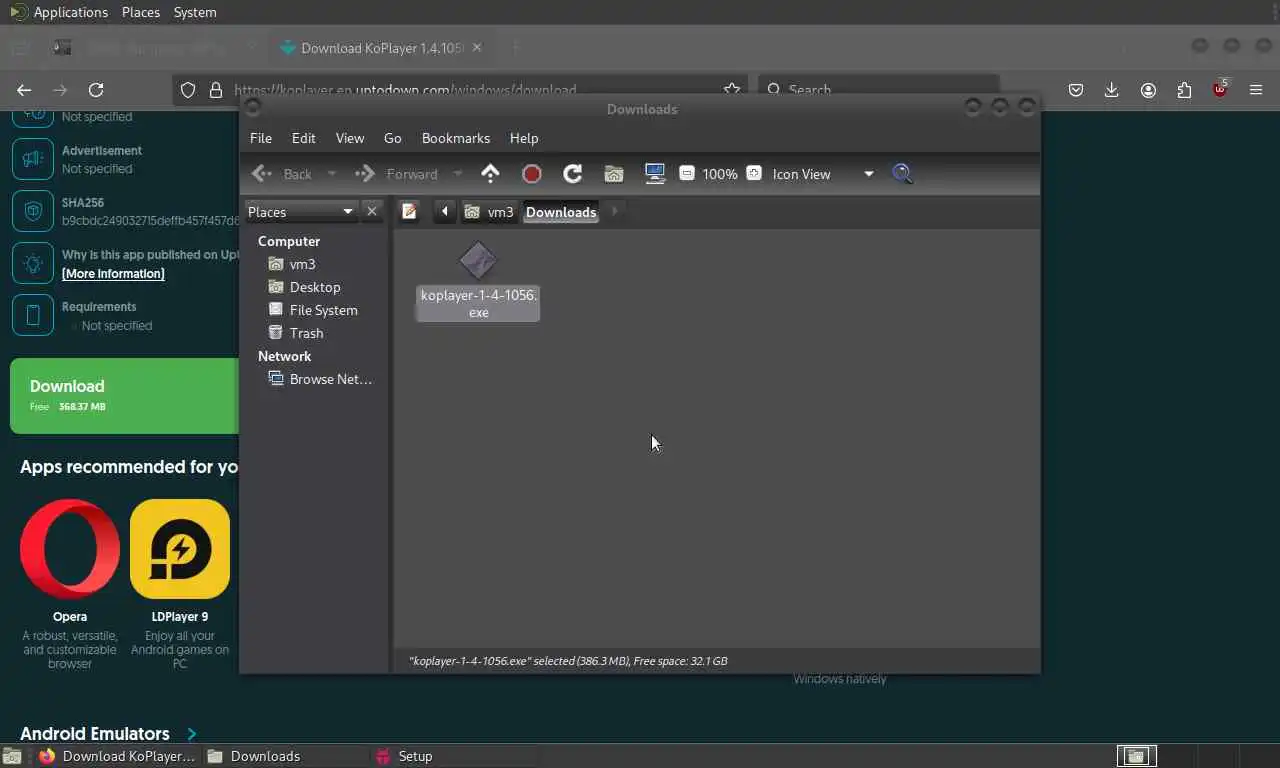Switch to Download KoPlayer Firefox taskbar item
The image size is (1280, 768).
click(117, 756)
